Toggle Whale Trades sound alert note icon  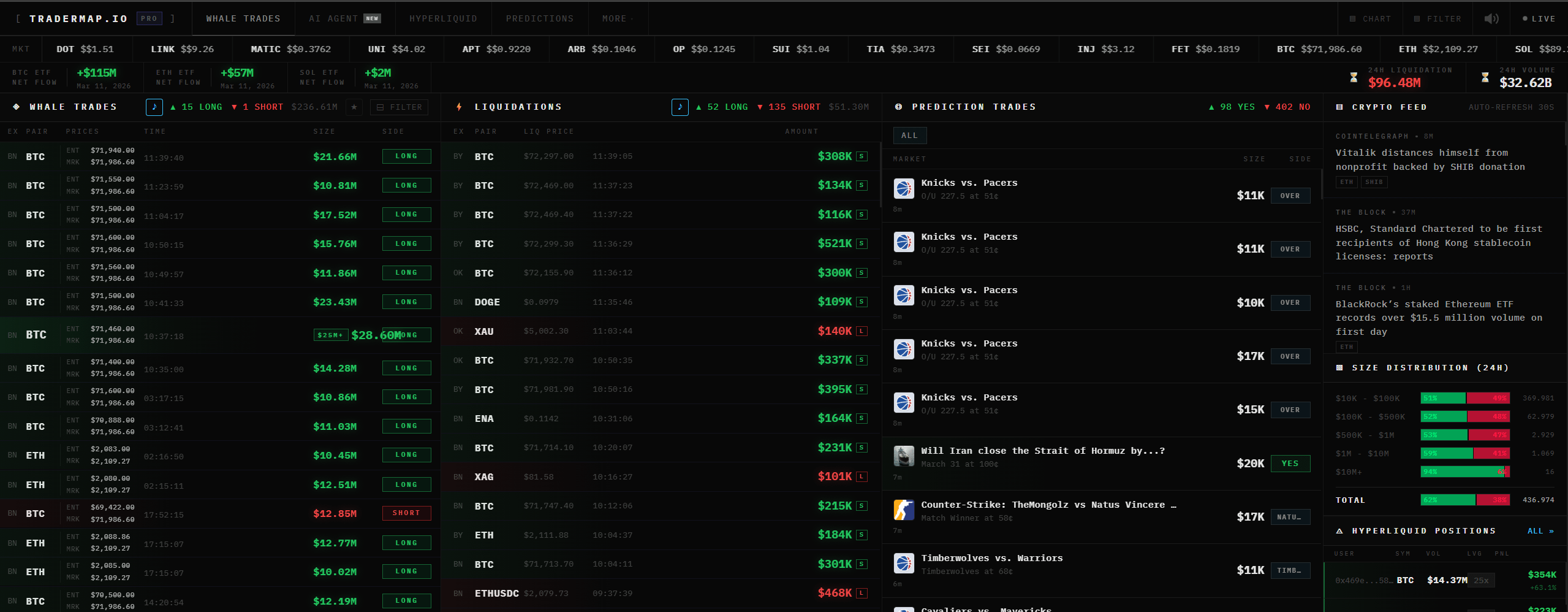click(x=154, y=107)
